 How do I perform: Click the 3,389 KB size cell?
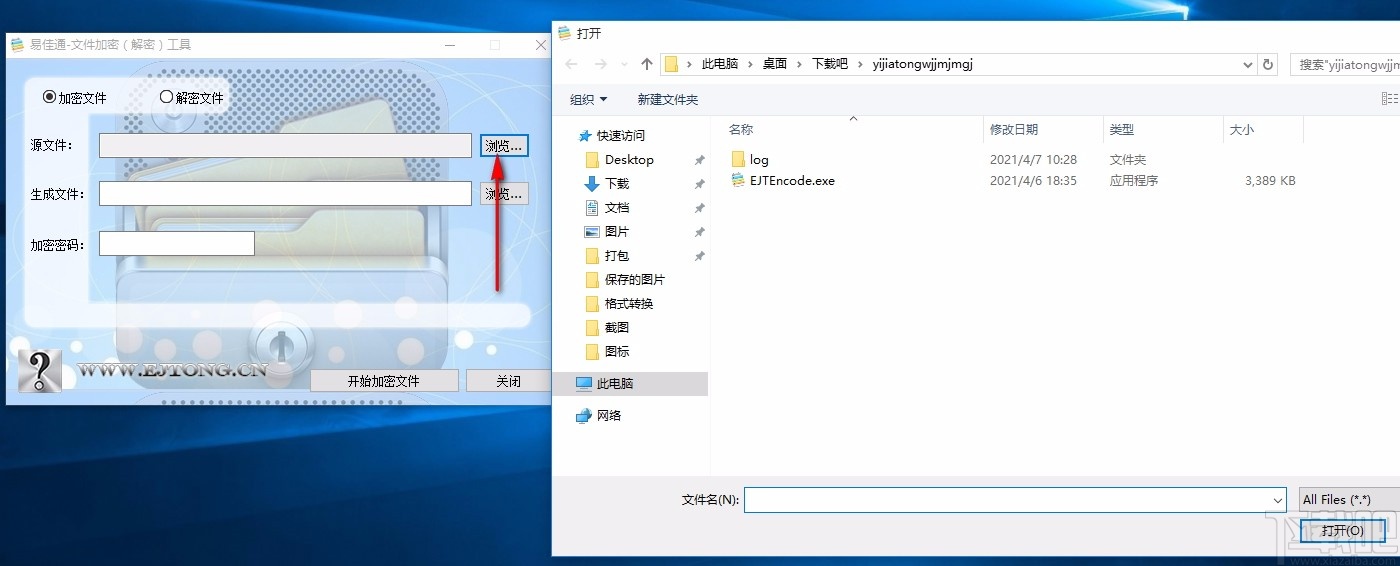[1270, 181]
